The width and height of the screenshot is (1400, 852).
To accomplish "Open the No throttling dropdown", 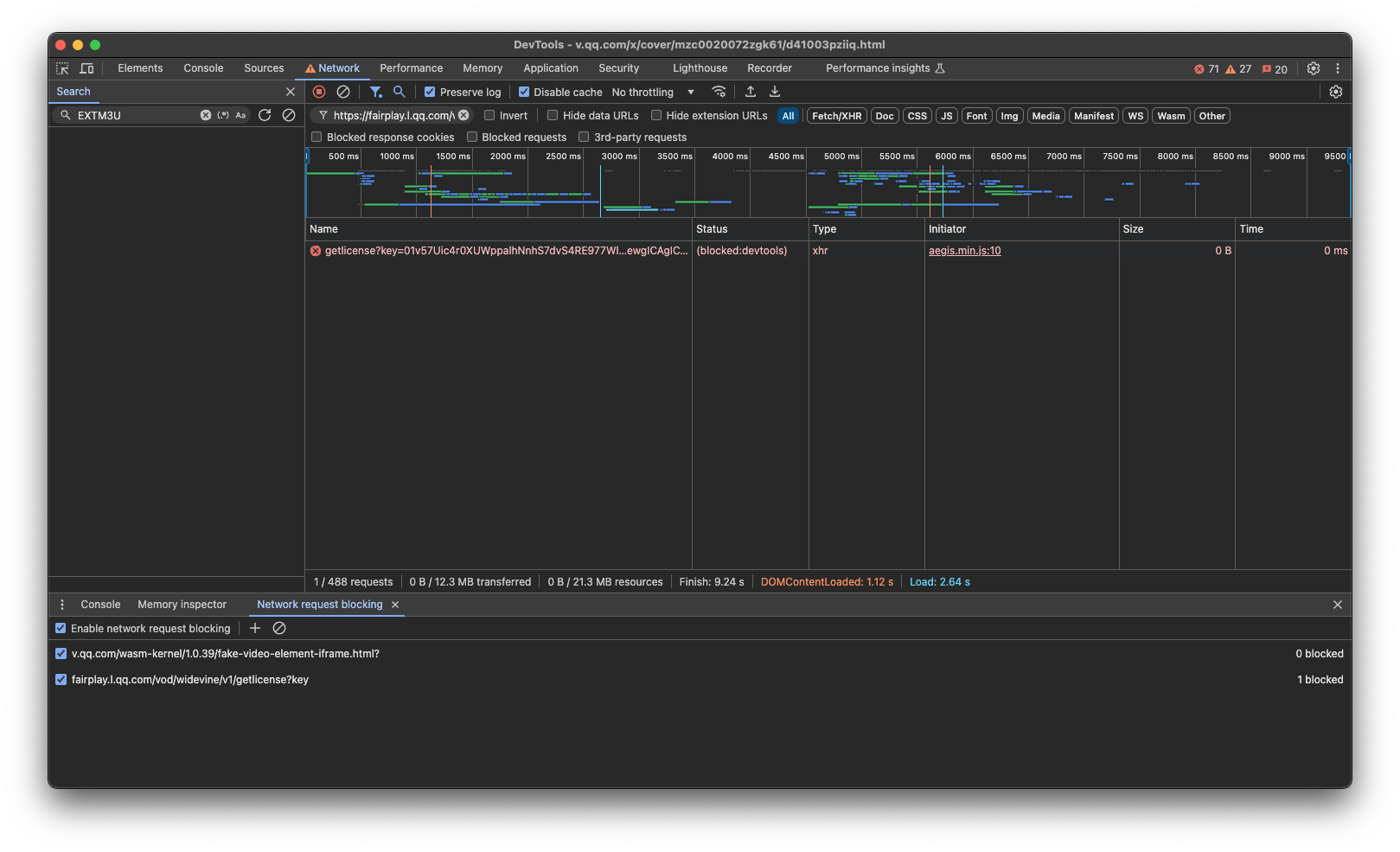I will click(x=653, y=92).
